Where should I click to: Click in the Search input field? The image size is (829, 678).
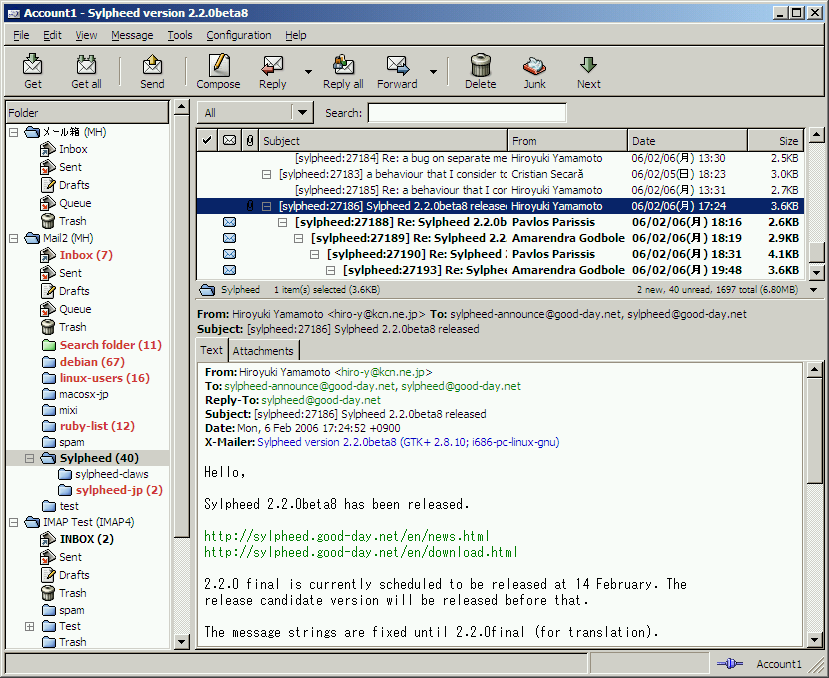pyautogui.click(x=467, y=113)
